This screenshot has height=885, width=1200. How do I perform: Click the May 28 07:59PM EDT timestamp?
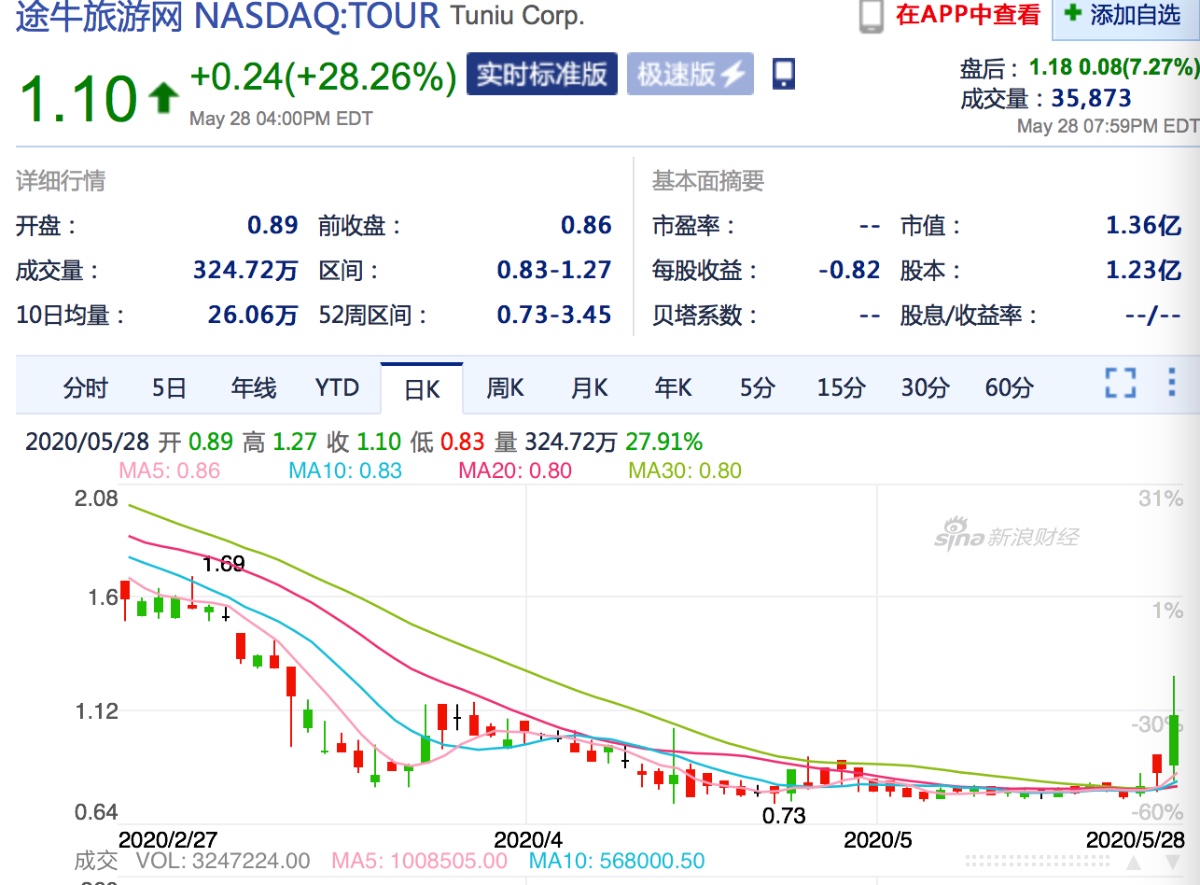click(1108, 126)
